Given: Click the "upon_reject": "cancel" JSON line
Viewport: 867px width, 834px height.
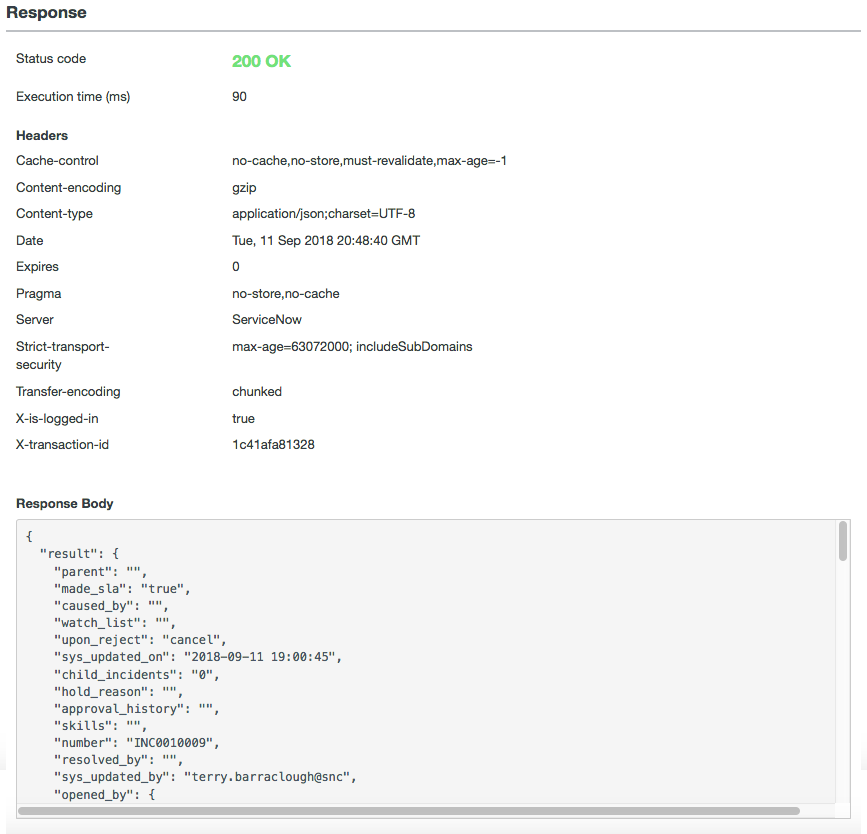Looking at the screenshot, I should (140, 640).
